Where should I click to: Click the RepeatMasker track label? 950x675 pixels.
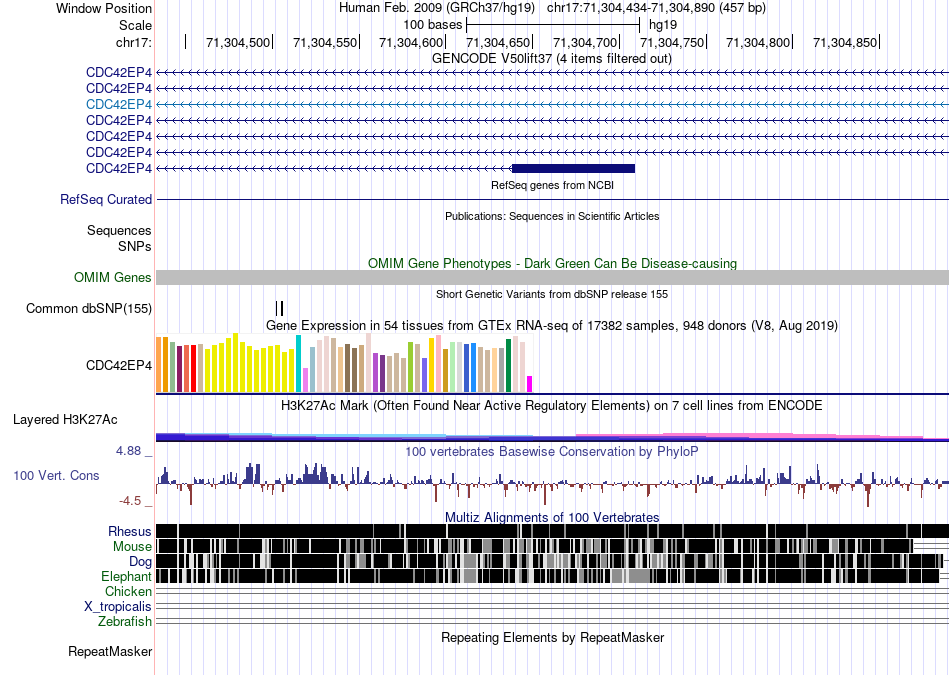110,652
